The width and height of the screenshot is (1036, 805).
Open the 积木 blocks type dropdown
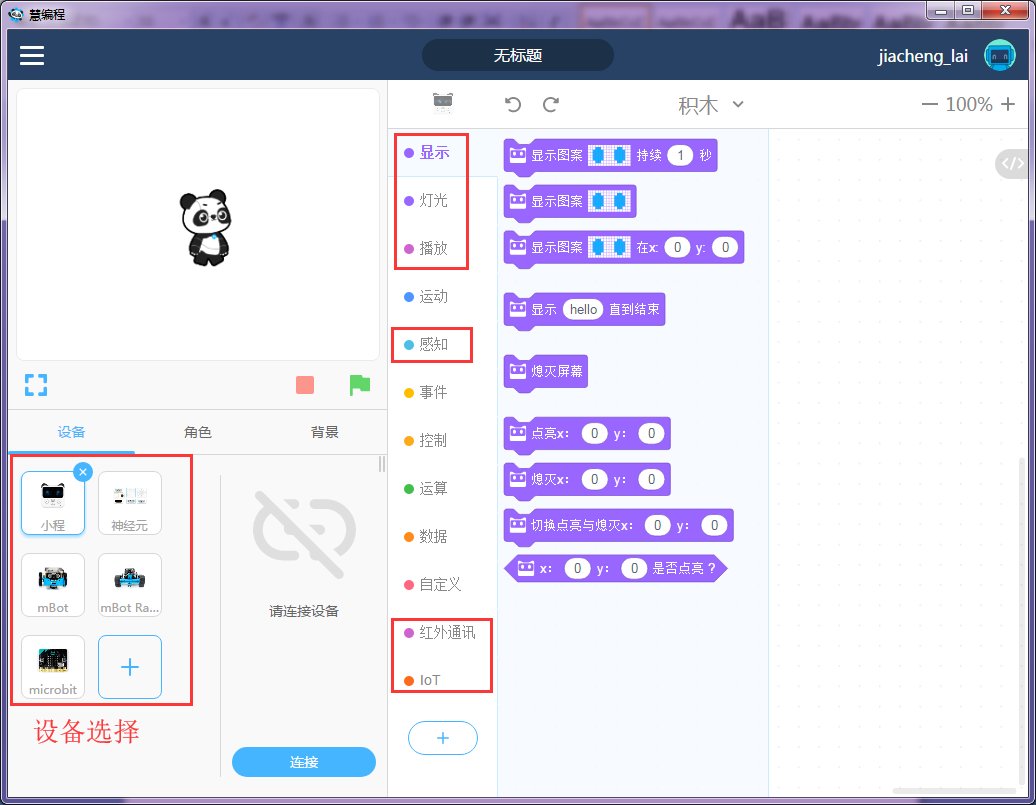click(x=709, y=104)
